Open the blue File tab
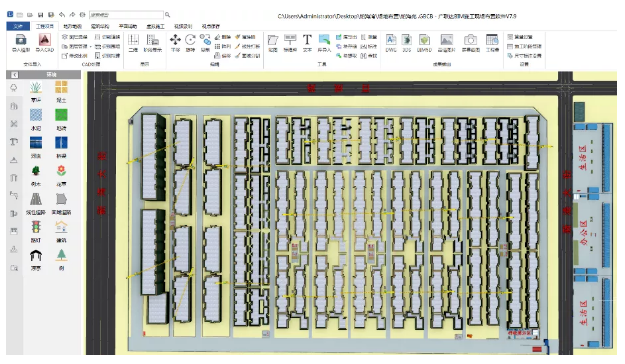The height and width of the screenshot is (364, 625). (18, 26)
